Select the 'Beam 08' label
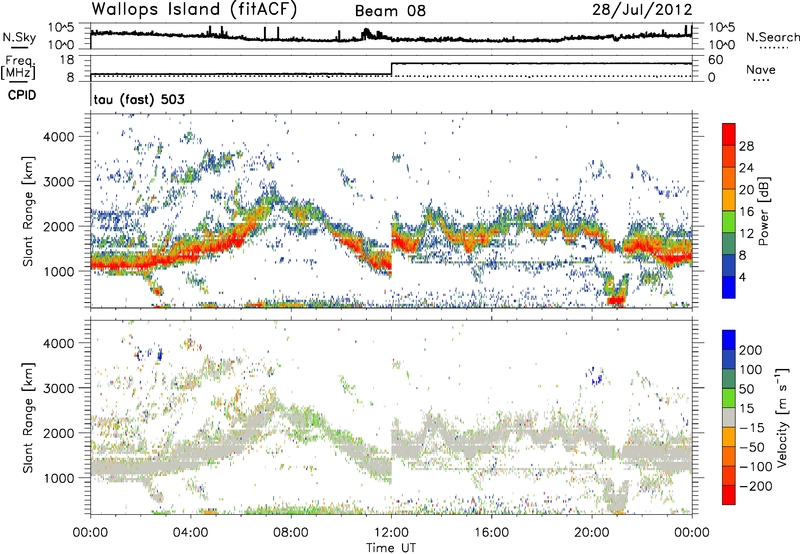The height and width of the screenshot is (554, 800). pos(390,11)
